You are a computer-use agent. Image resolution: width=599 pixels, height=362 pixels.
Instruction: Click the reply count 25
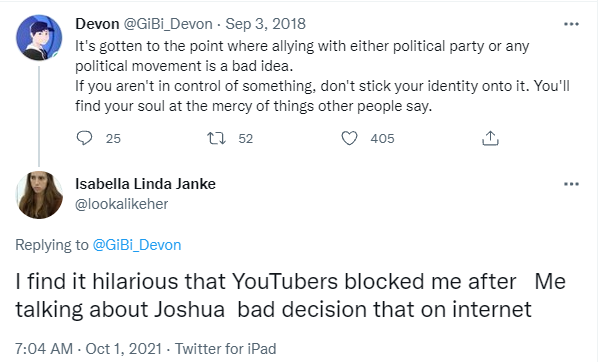click(x=113, y=139)
